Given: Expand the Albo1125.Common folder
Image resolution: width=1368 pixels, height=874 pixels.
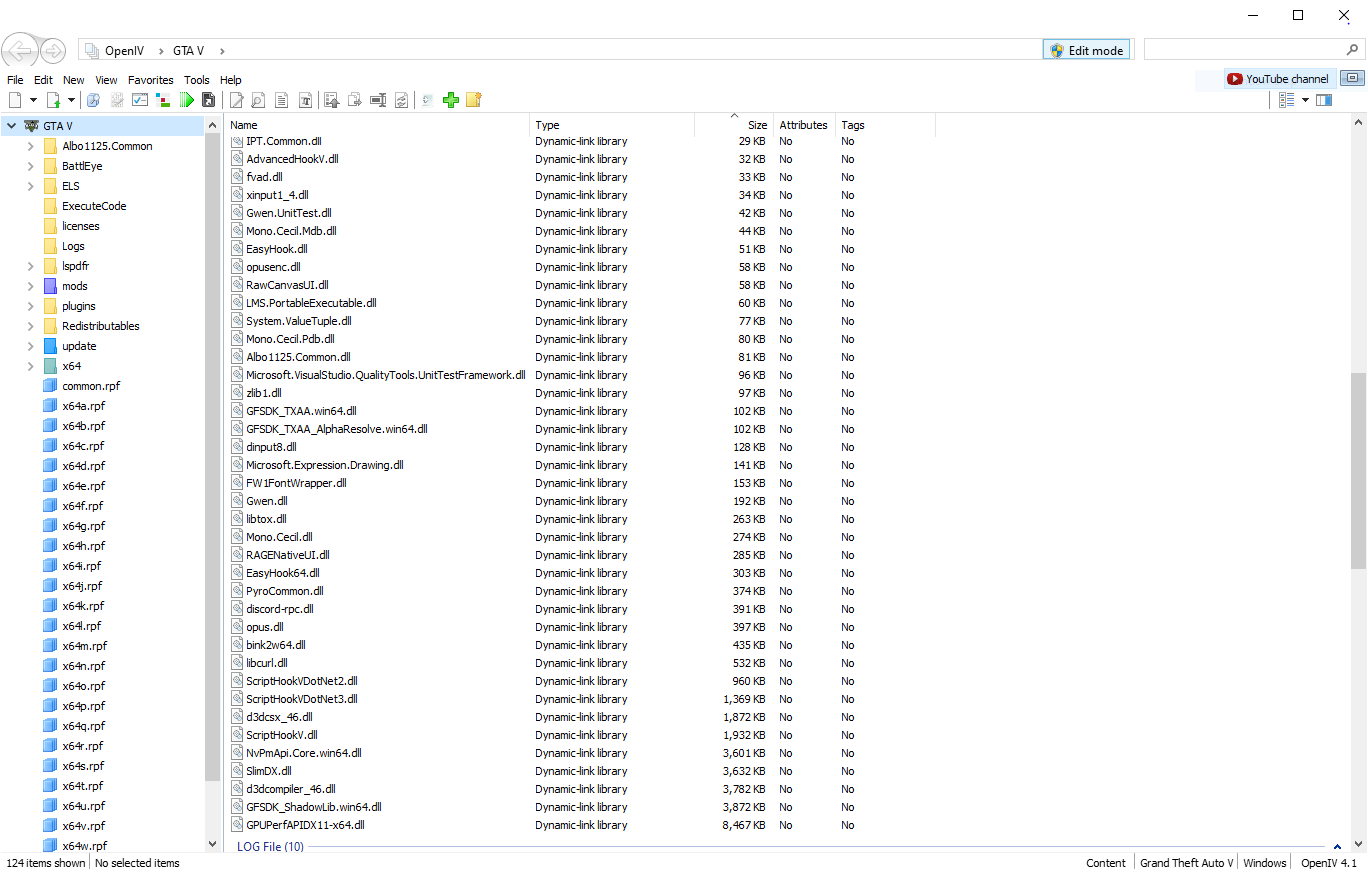Looking at the screenshot, I should (x=31, y=146).
